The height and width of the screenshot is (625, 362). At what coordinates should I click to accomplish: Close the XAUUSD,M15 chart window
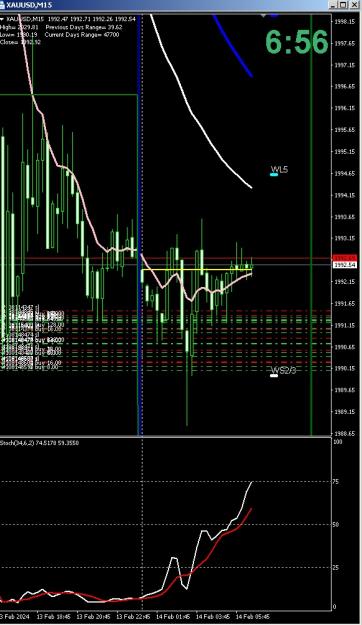click(x=354, y=5)
